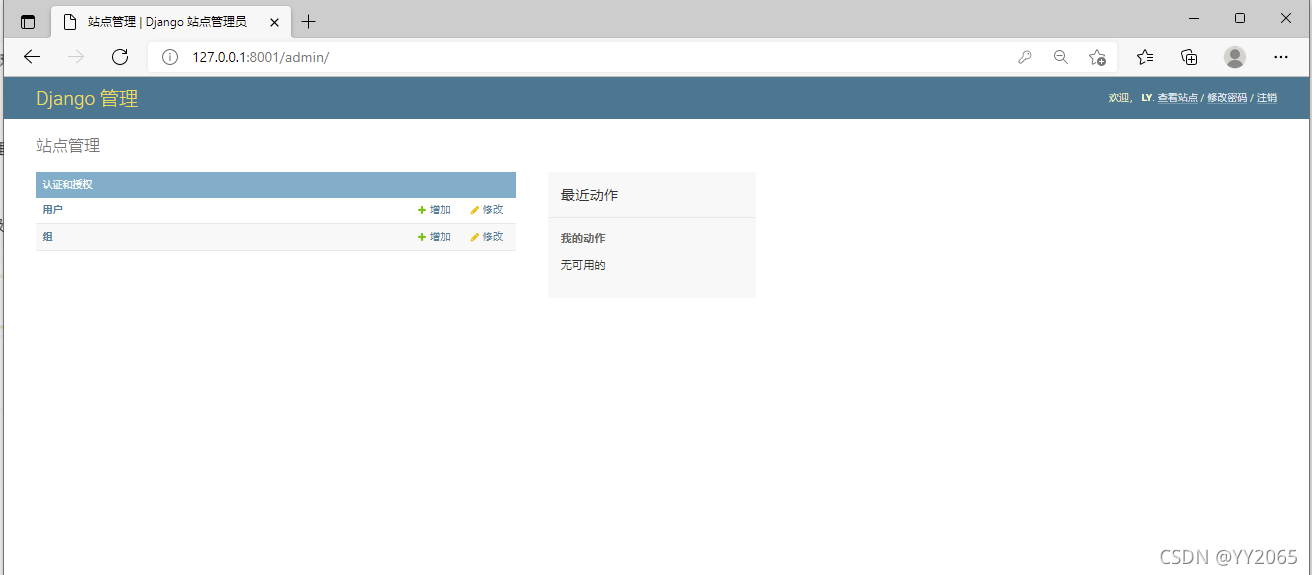Open a new browser tab
The image size is (1312, 575).
click(308, 21)
